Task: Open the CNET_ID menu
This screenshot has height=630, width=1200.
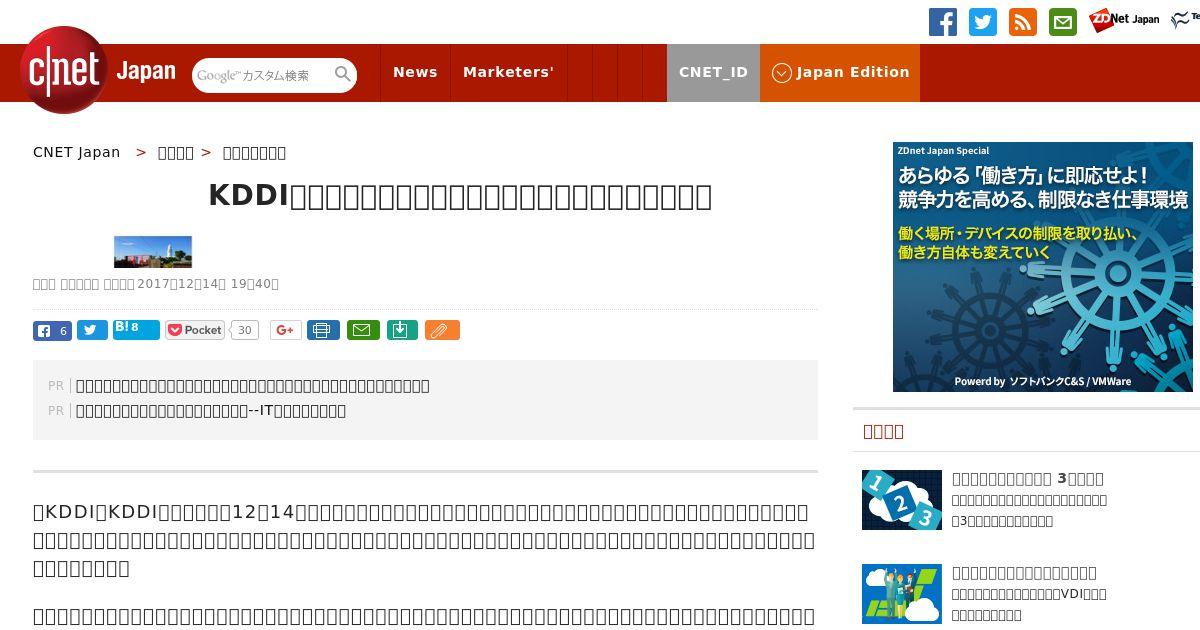Action: pyautogui.click(x=713, y=72)
